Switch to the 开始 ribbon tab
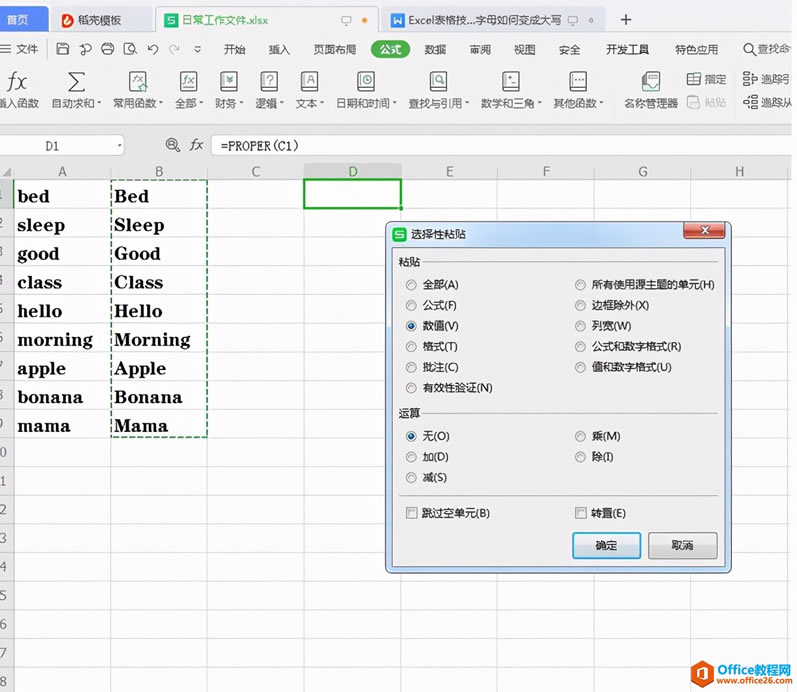The width and height of the screenshot is (797, 692). click(235, 49)
